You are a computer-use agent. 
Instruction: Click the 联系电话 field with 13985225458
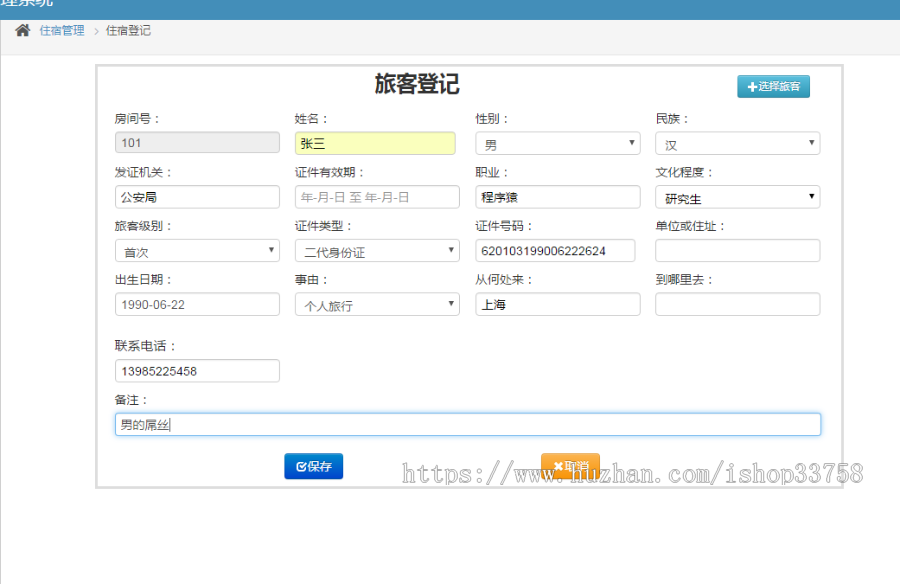(x=197, y=371)
